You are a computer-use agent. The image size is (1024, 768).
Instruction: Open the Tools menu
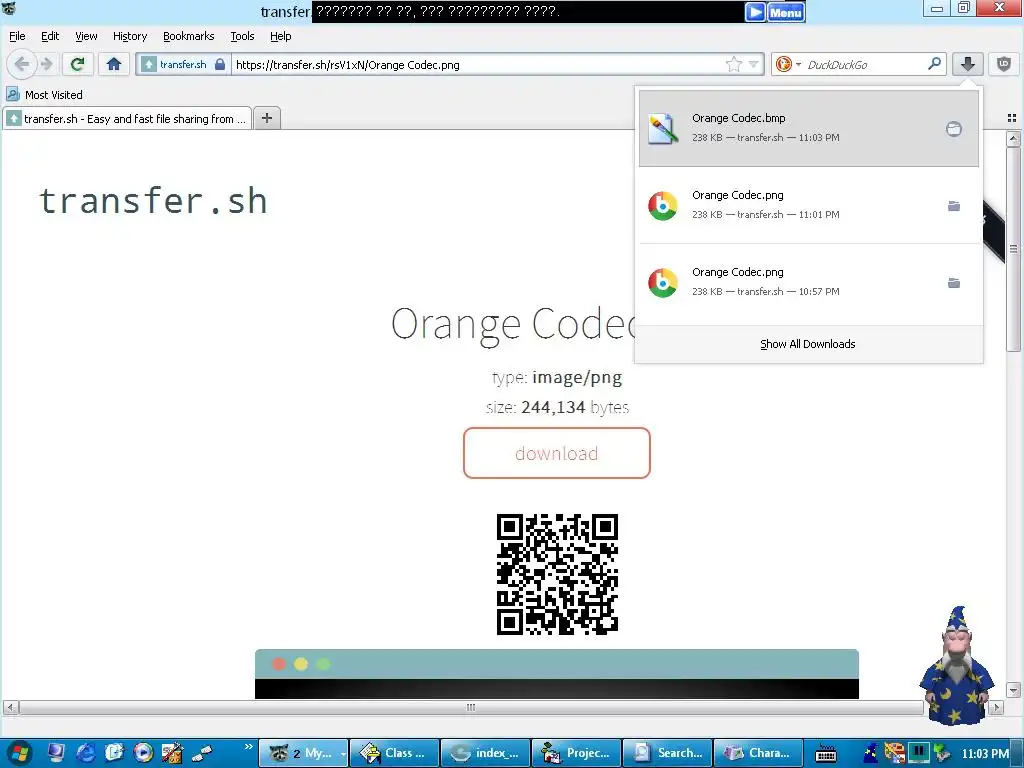click(242, 36)
